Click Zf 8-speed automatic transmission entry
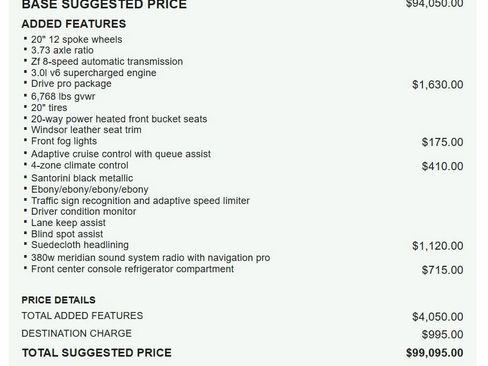 (107, 62)
